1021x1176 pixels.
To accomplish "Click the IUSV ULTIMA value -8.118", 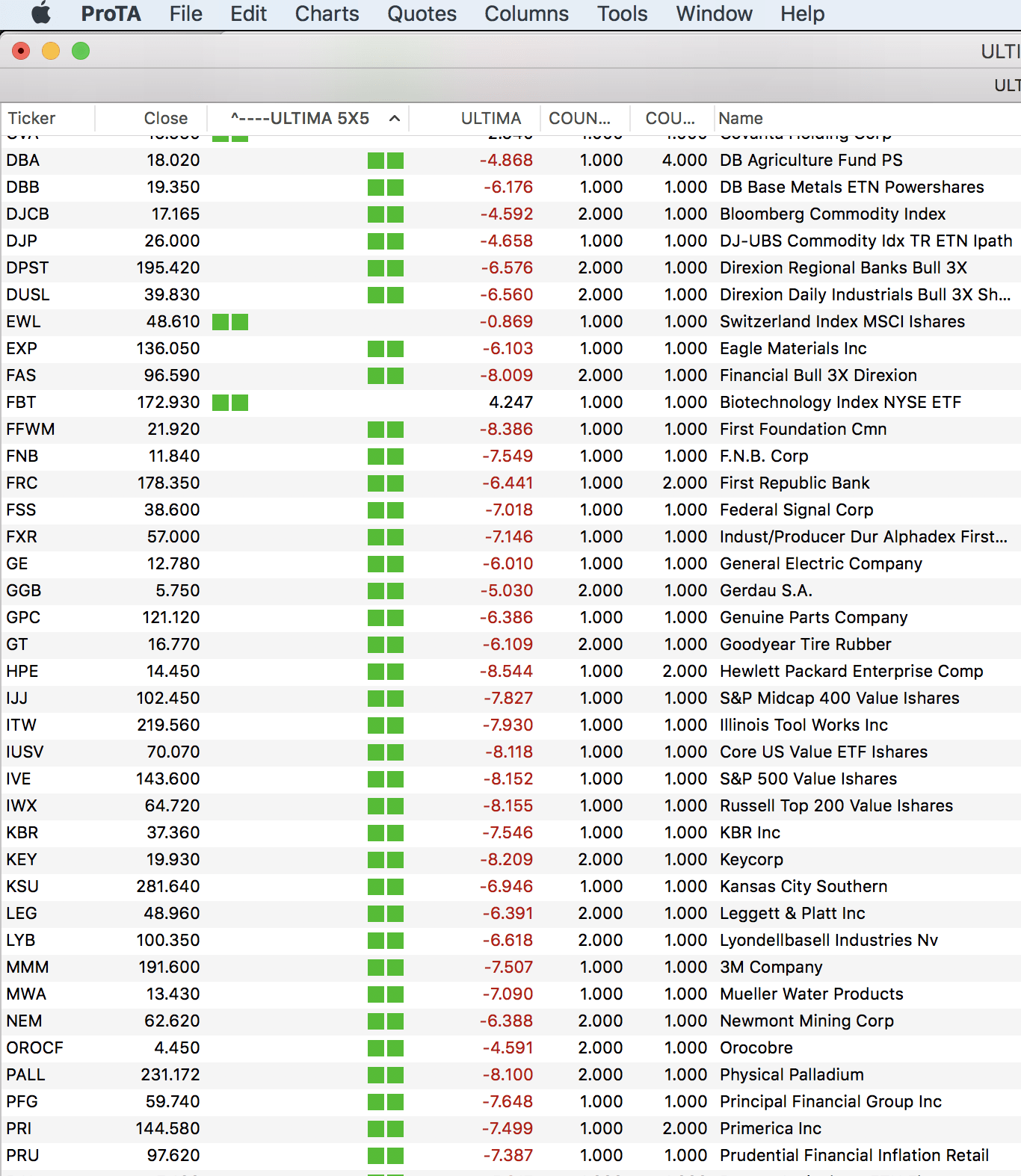I will [x=508, y=752].
